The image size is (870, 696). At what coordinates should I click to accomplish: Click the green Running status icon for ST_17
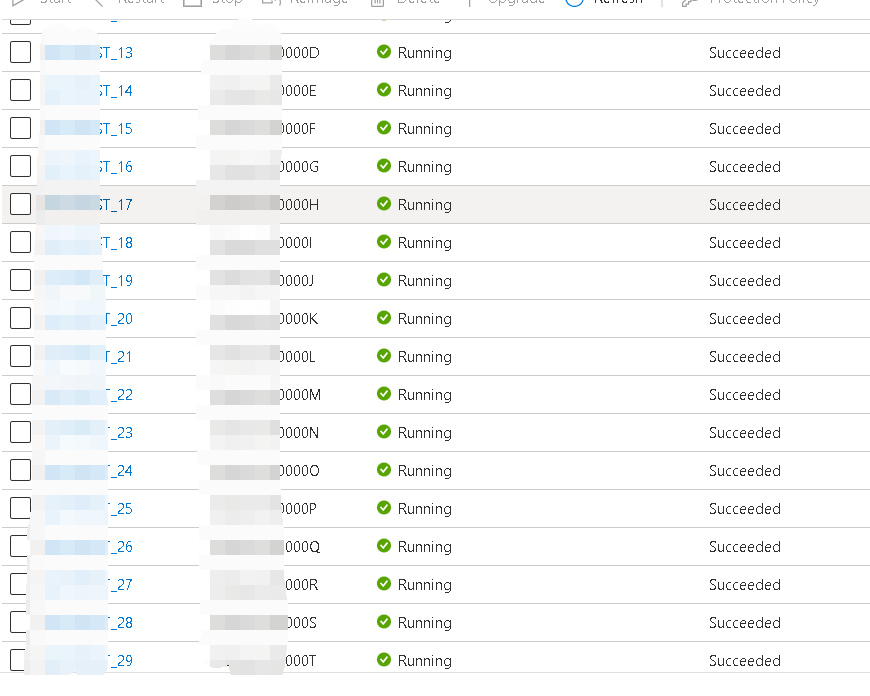pyautogui.click(x=384, y=204)
